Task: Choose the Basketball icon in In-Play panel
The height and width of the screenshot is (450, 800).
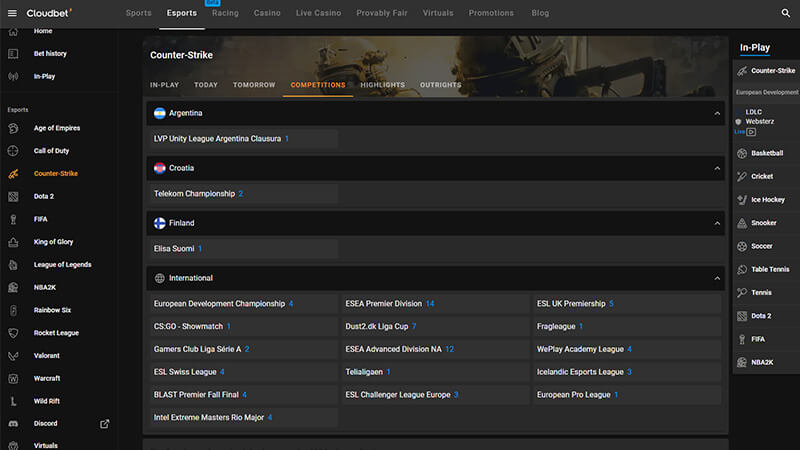Action: point(742,154)
